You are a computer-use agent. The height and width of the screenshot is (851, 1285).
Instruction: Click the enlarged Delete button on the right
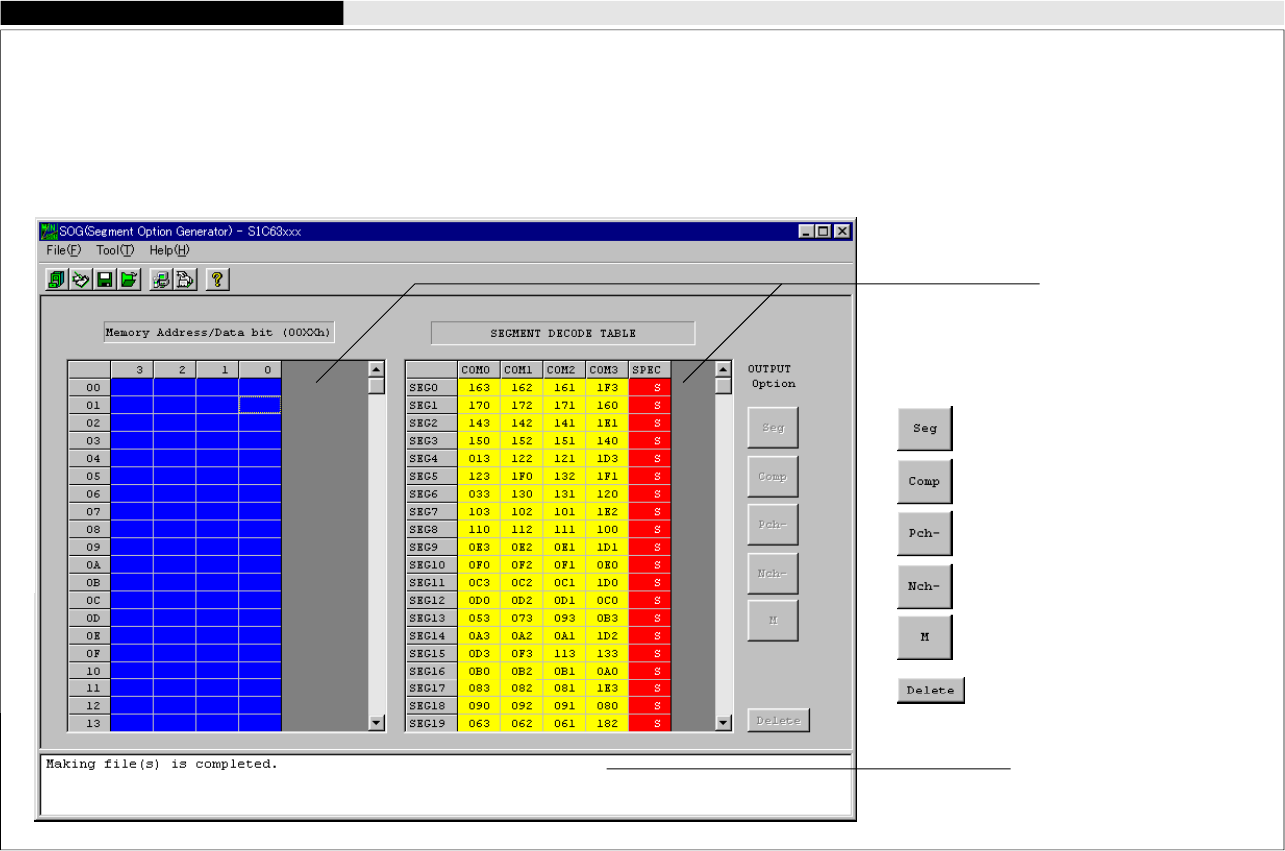(x=930, y=690)
